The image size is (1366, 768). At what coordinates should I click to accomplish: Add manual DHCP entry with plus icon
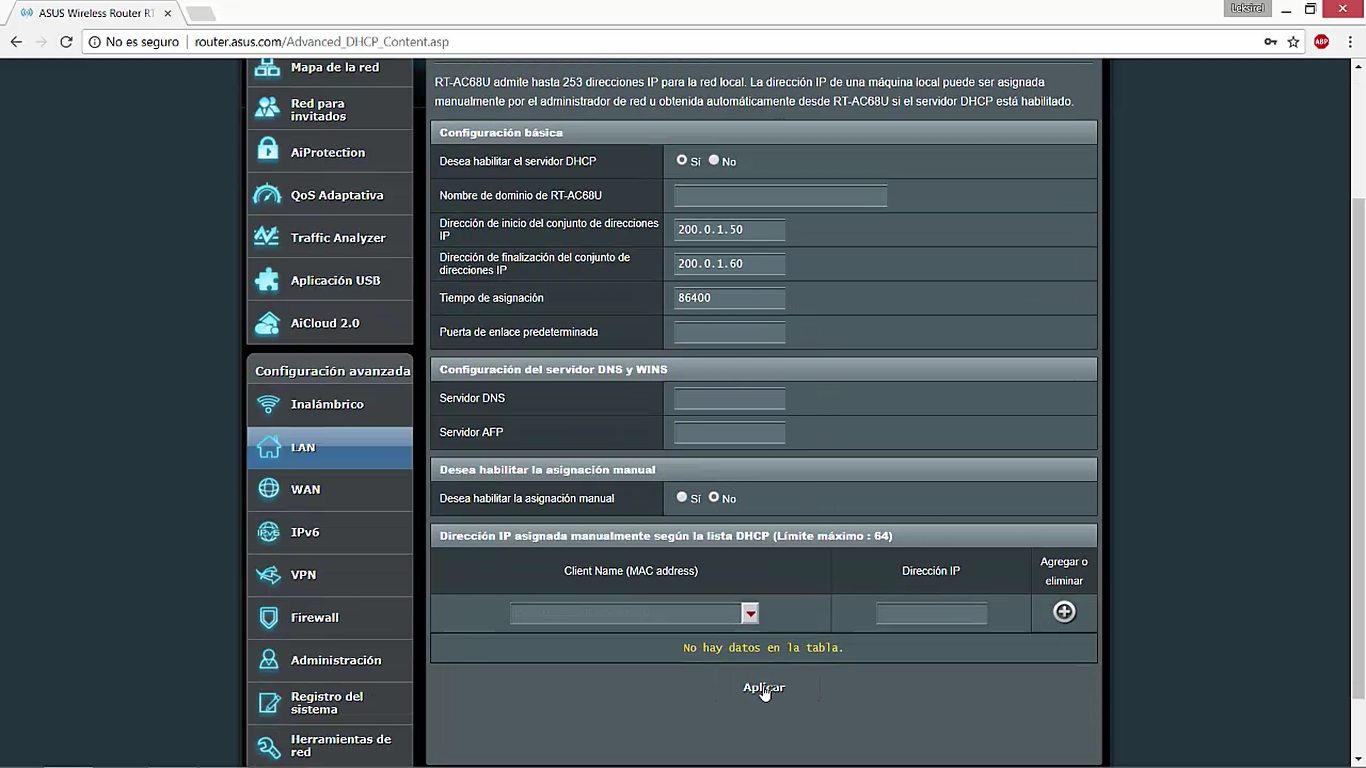1064,612
